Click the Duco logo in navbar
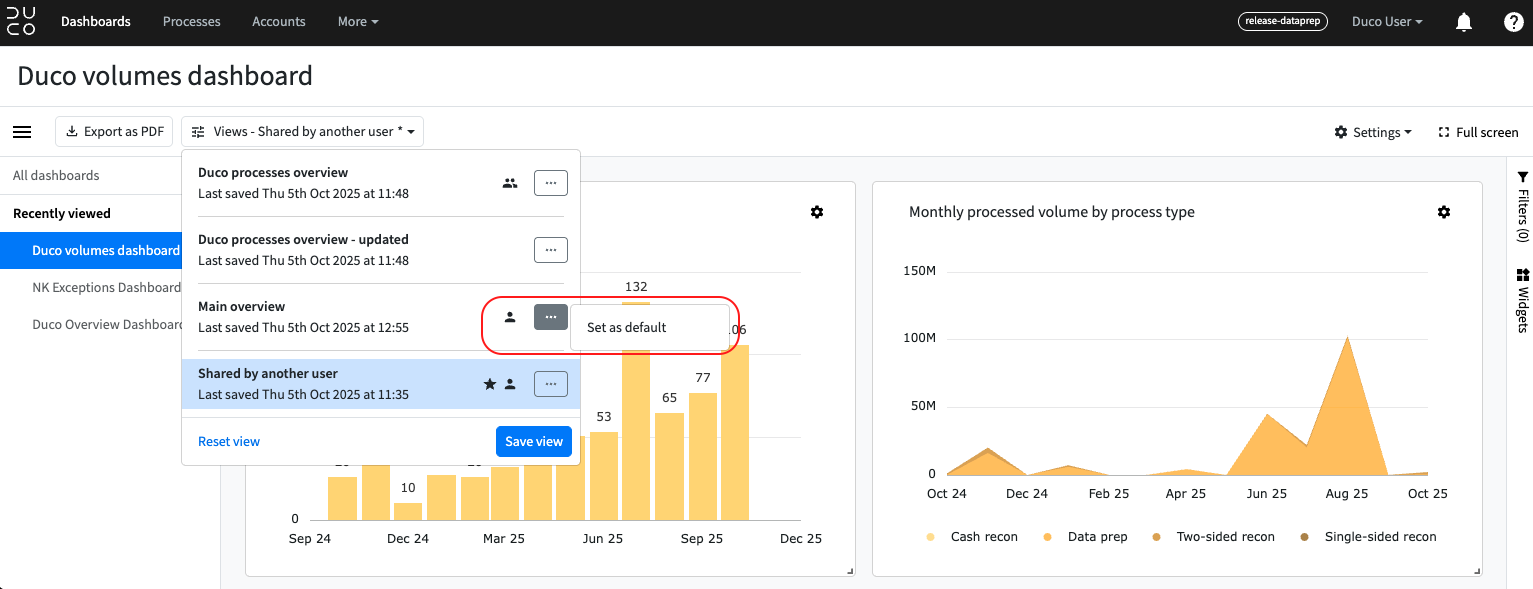Viewport: 1533px width, 589px height. coord(21,21)
